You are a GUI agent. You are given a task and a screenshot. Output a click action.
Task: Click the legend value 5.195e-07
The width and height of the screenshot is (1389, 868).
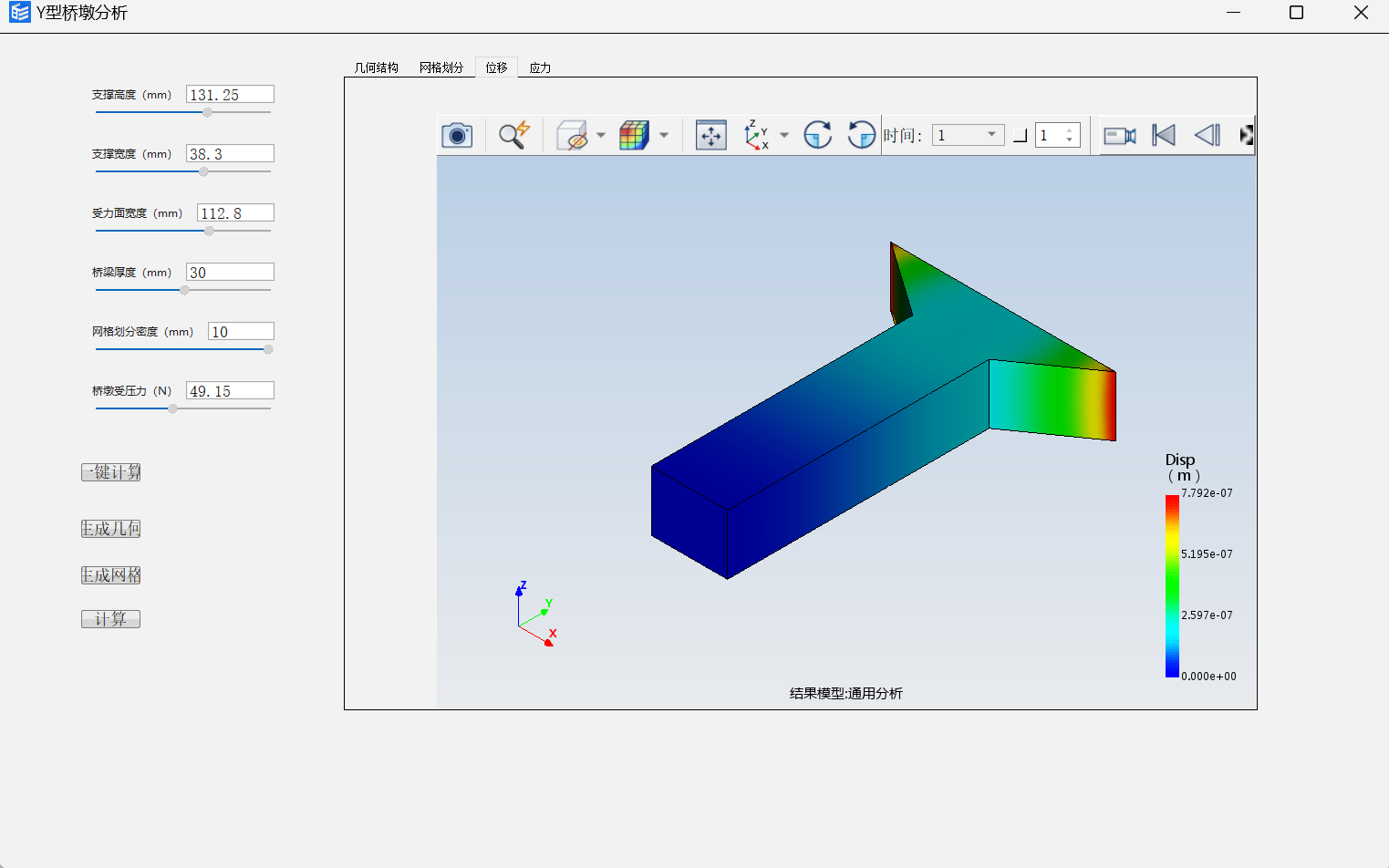(1207, 554)
